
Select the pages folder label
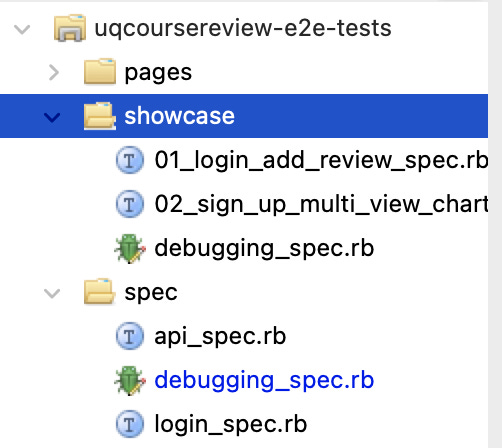(x=158, y=73)
